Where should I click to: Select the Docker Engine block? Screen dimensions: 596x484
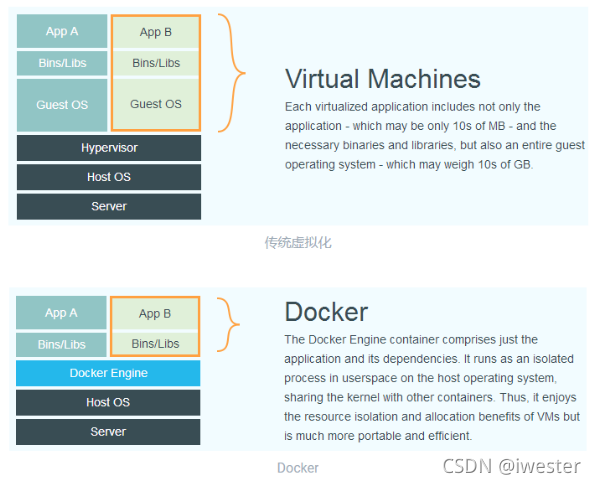point(108,373)
